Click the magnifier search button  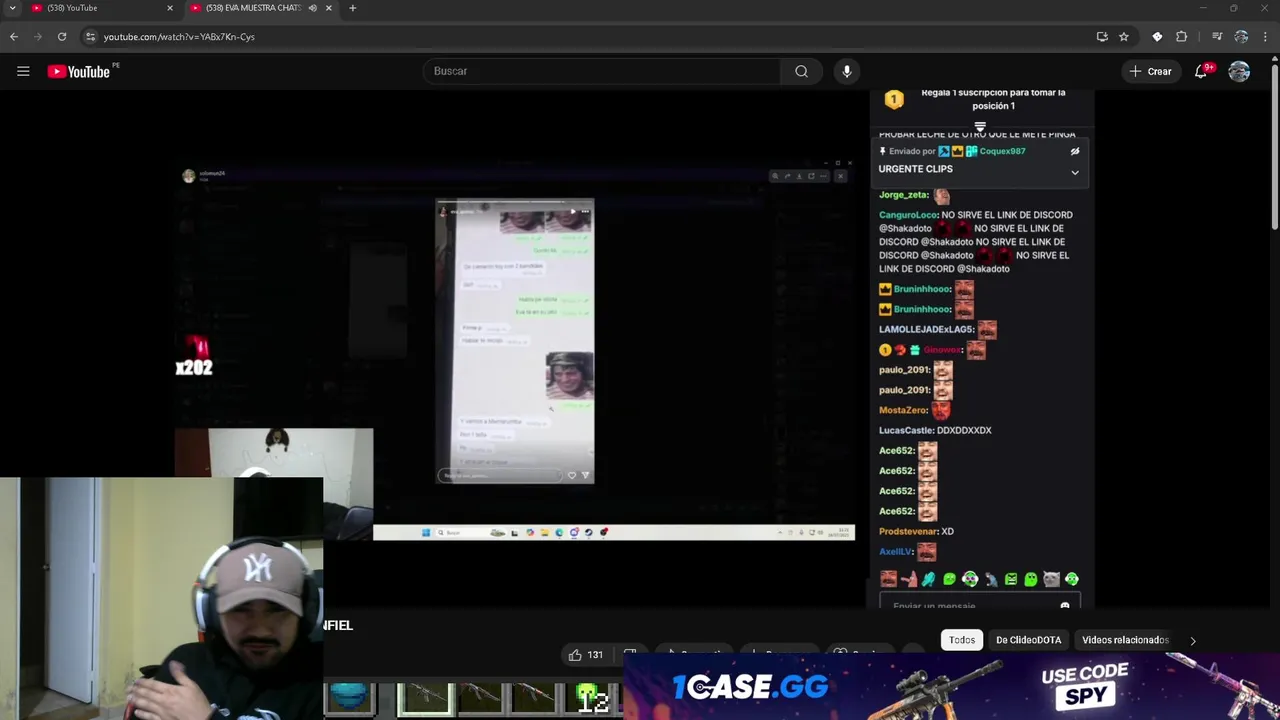[x=801, y=71]
